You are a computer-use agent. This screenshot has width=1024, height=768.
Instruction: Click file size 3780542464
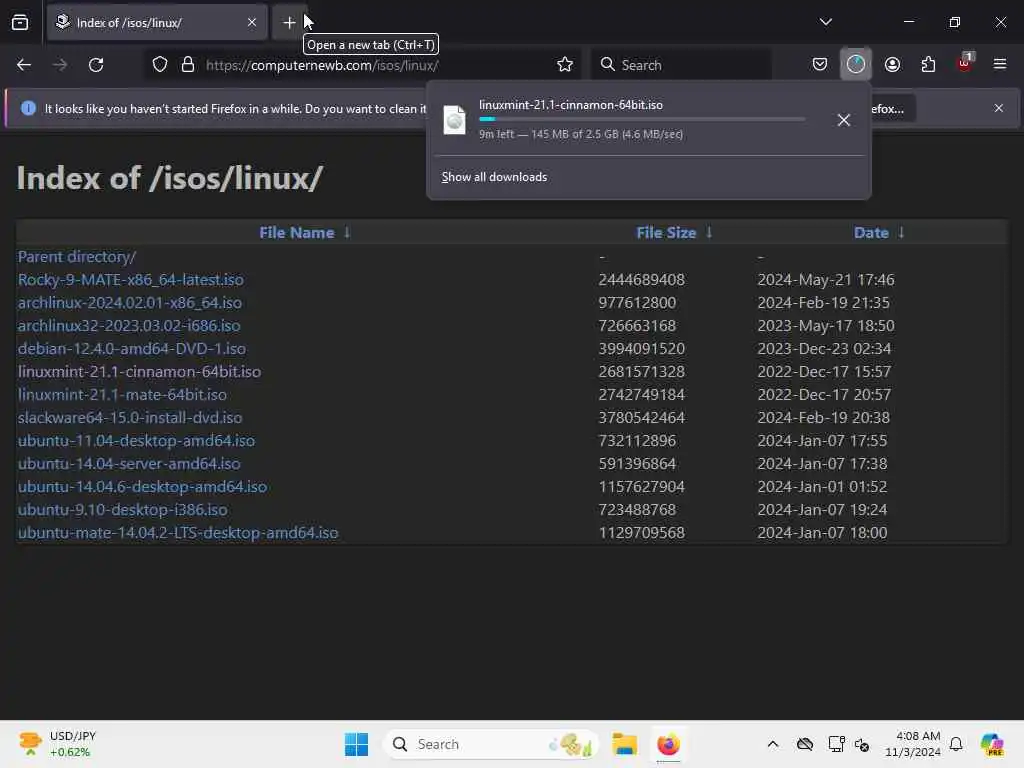[641, 417]
